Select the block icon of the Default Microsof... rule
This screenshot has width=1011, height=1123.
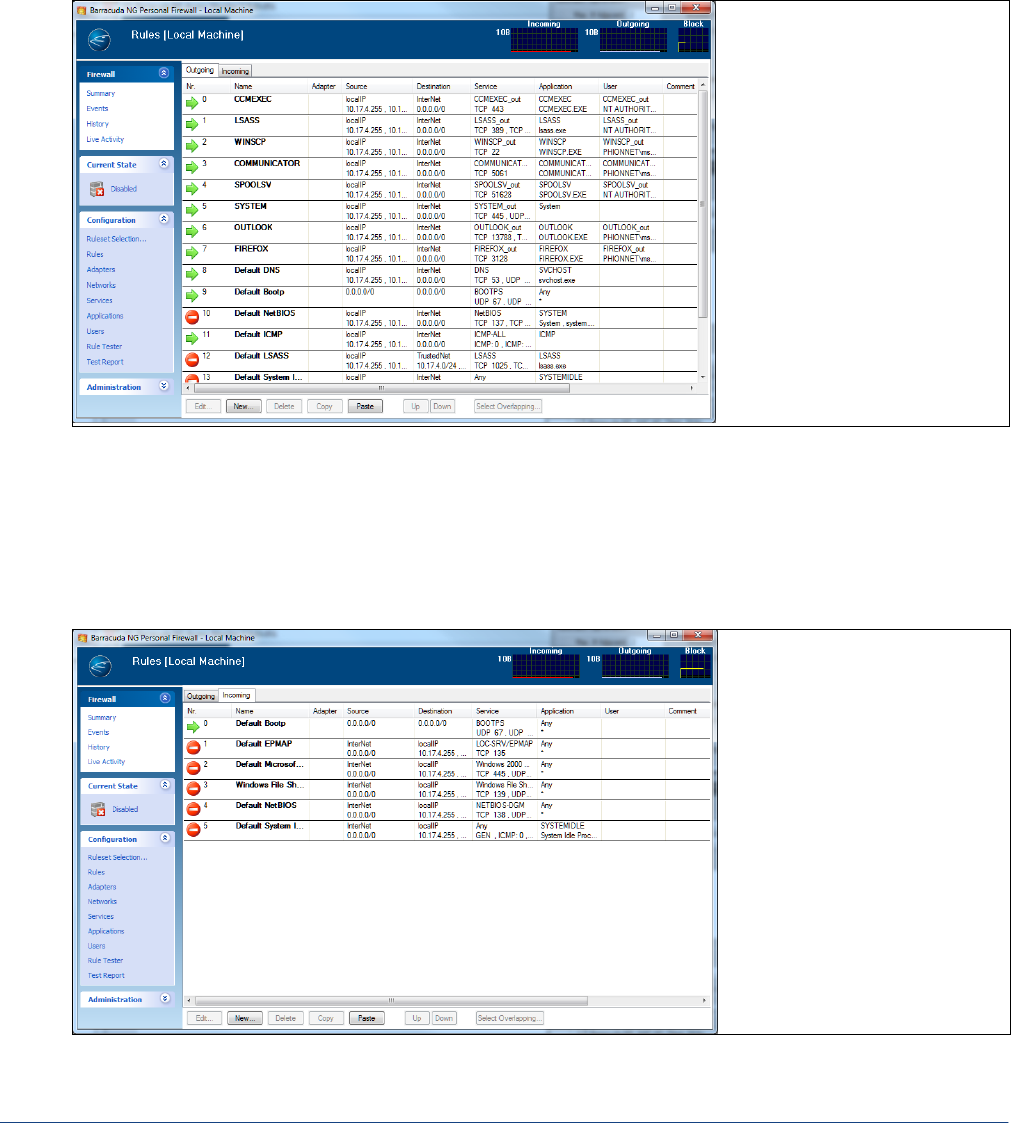(193, 768)
